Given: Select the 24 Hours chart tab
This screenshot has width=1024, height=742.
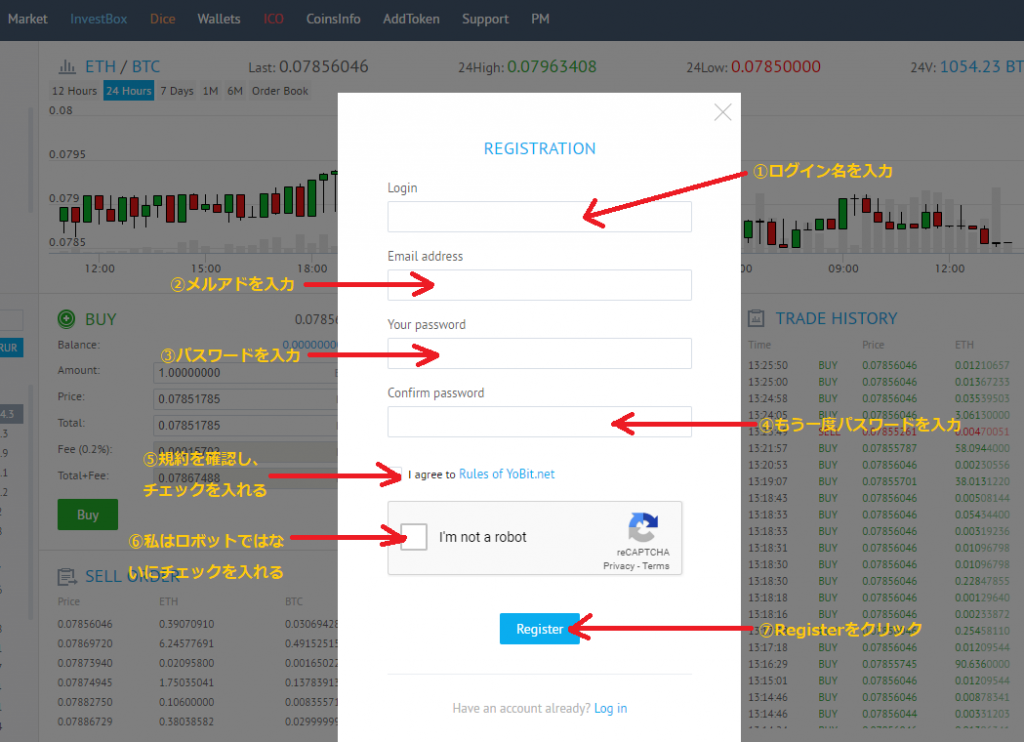Looking at the screenshot, I should (129, 91).
